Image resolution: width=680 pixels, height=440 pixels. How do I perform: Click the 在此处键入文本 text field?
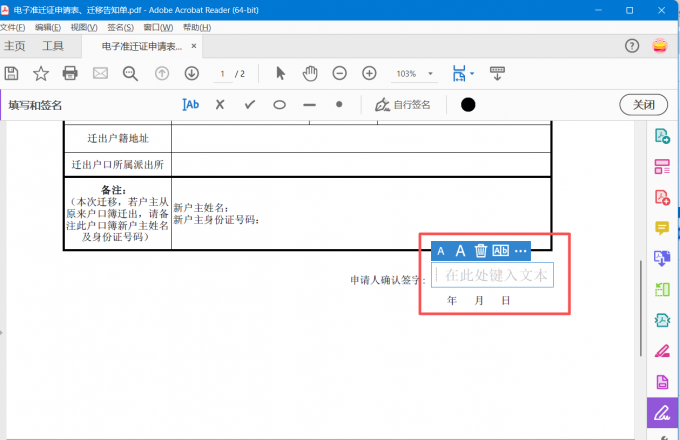(x=494, y=275)
